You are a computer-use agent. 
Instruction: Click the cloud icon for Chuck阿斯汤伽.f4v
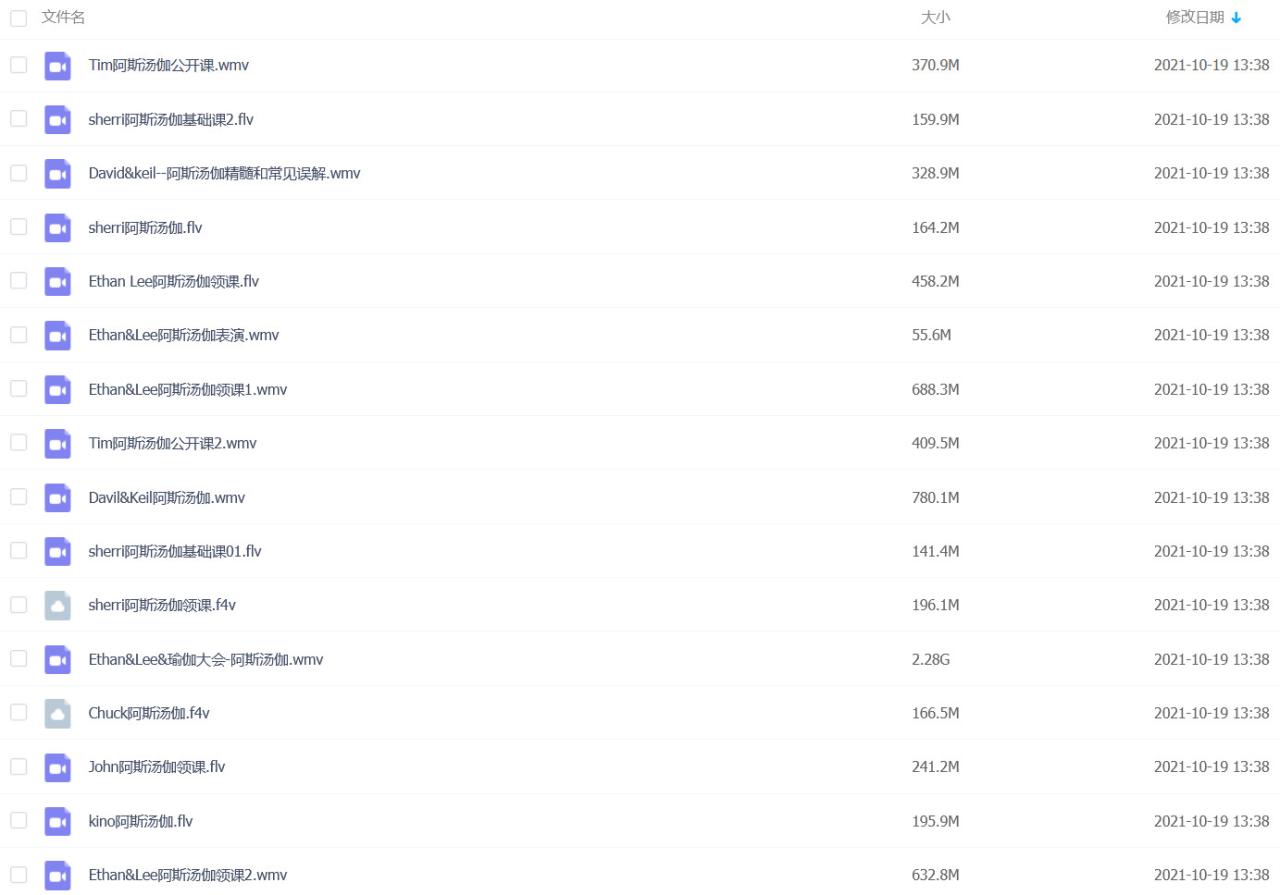tap(58, 714)
